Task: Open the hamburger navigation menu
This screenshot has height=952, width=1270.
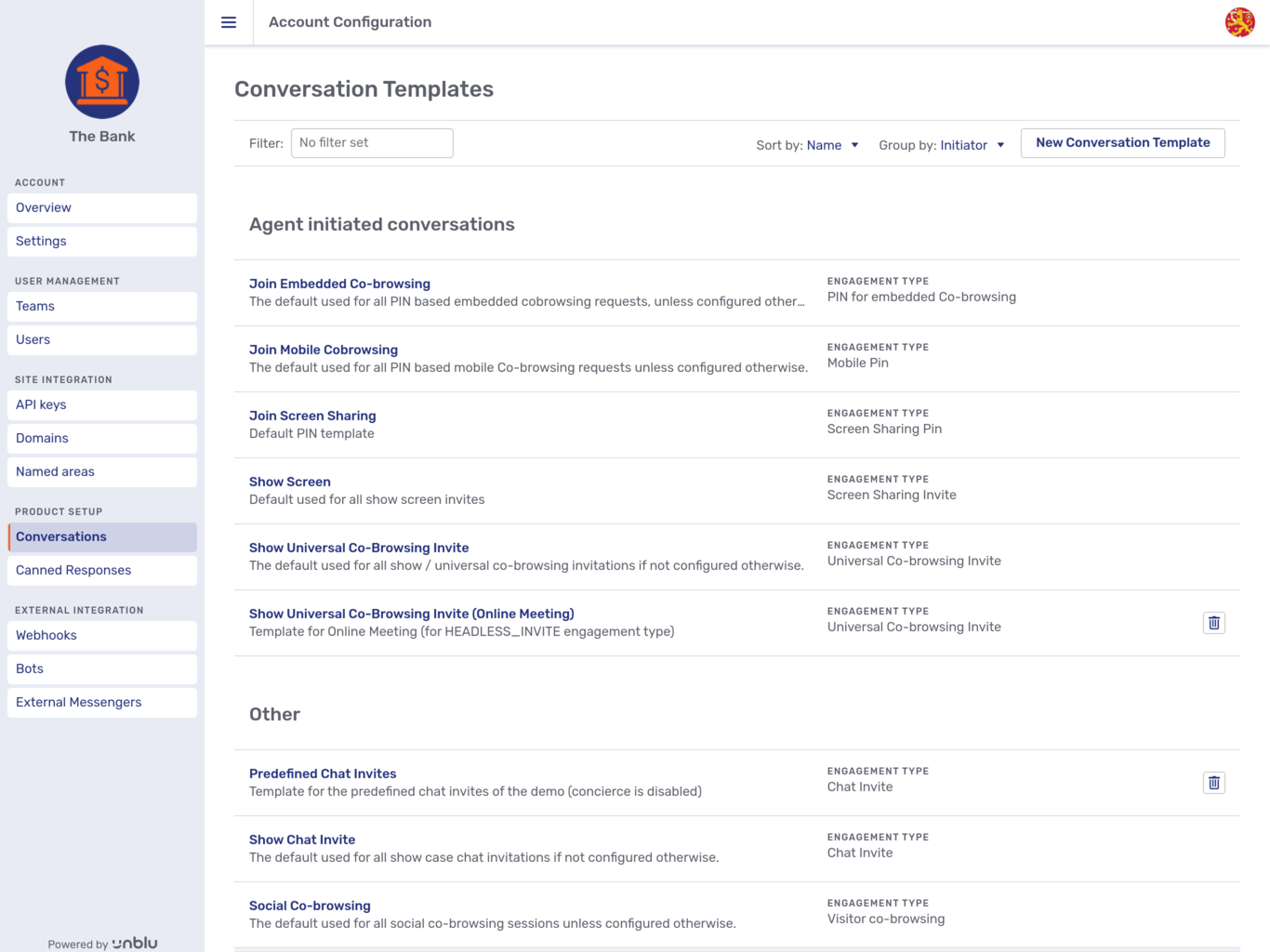Action: [228, 22]
